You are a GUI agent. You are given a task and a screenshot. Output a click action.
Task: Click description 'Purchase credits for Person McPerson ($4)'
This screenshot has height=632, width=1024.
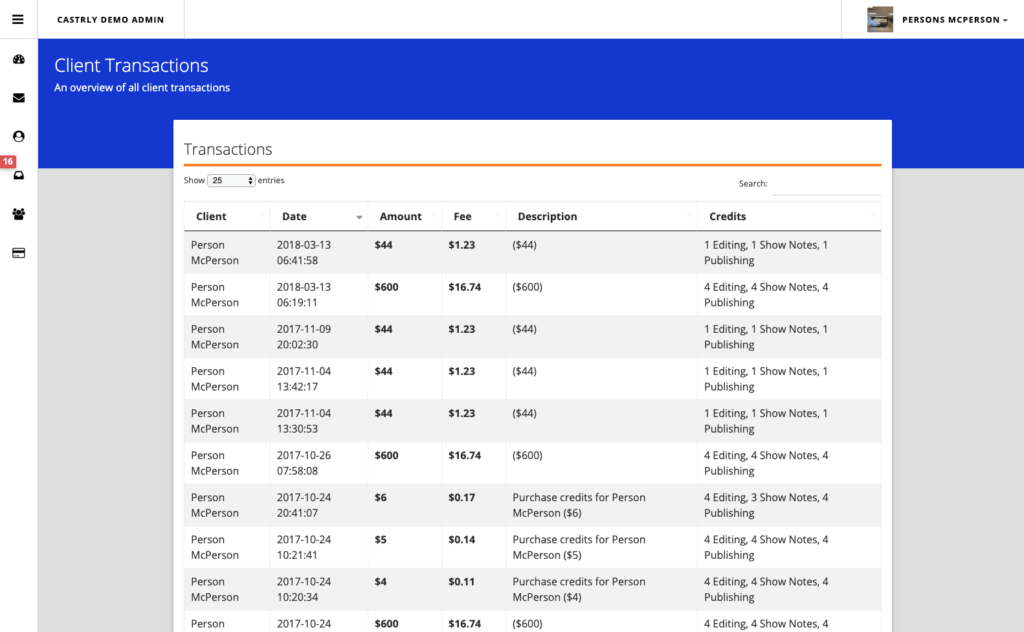(x=579, y=590)
